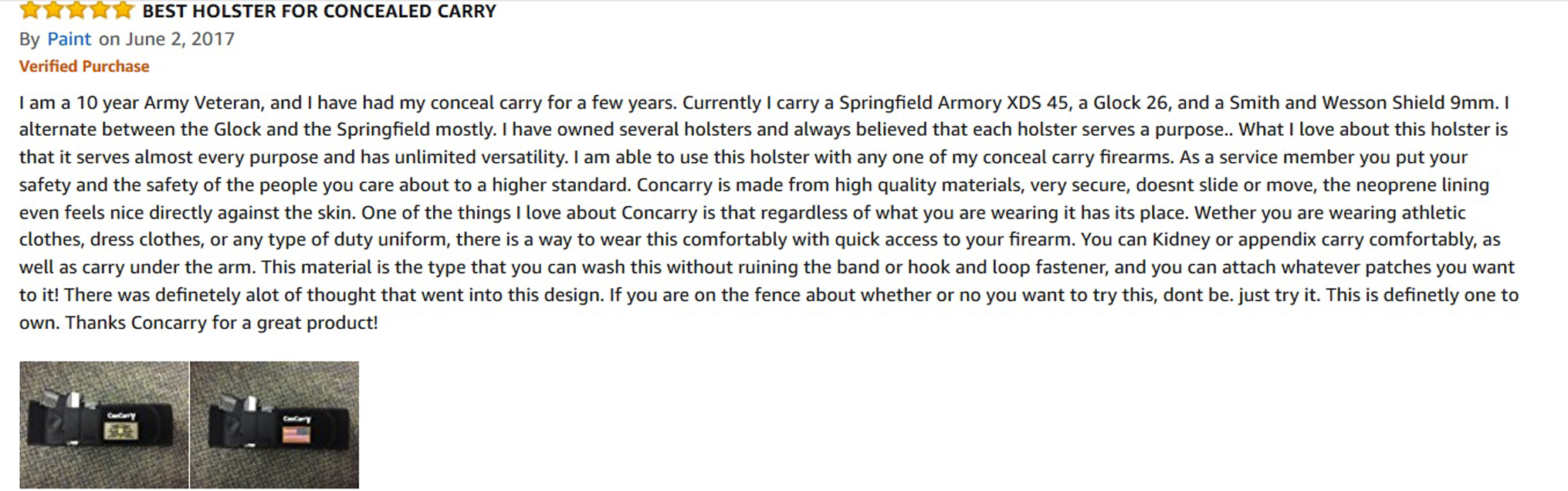The height and width of the screenshot is (491, 1568).
Task: Click the fifth (last) rating star
Action: click(123, 11)
